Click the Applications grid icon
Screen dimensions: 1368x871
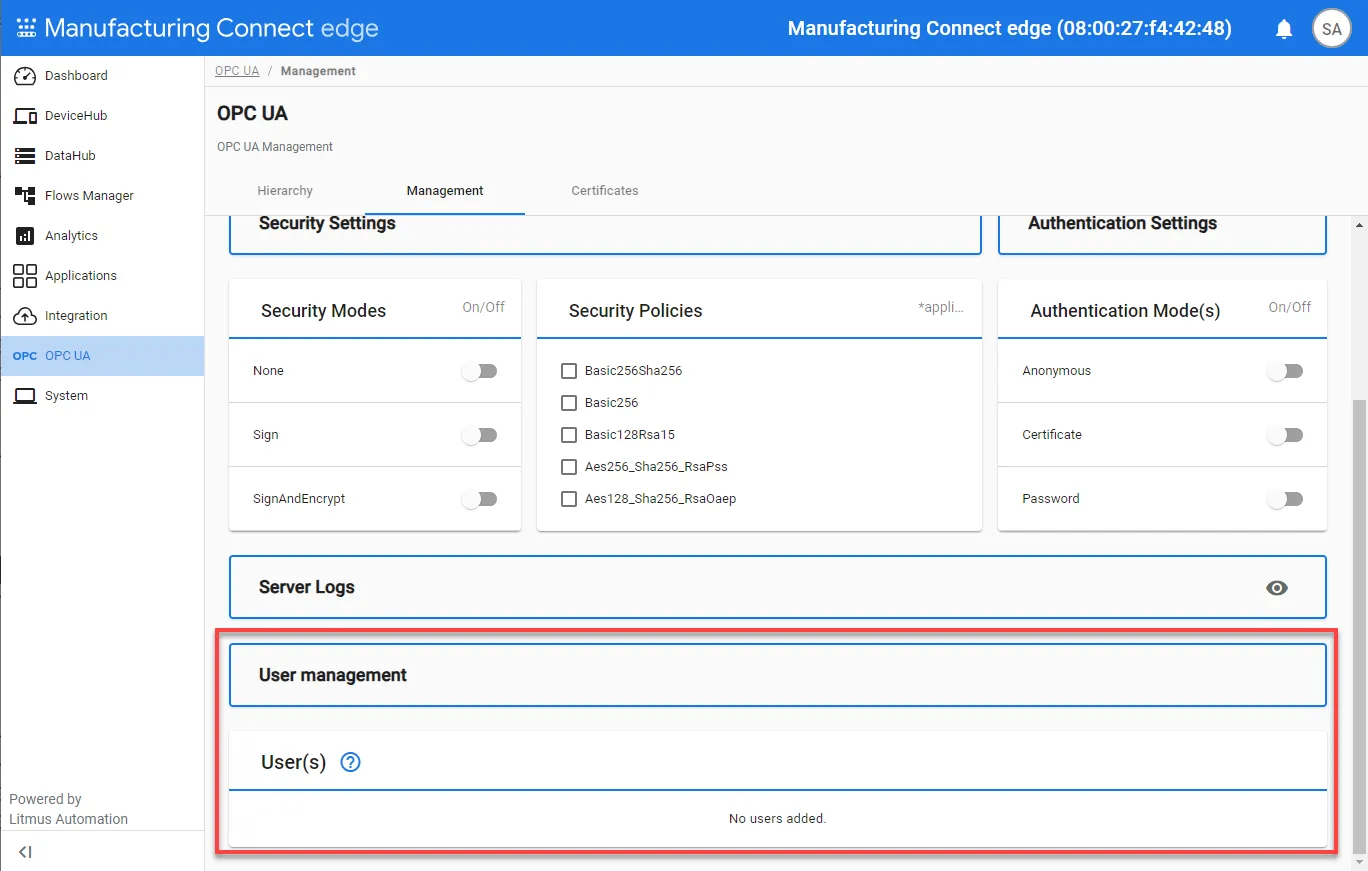pos(25,276)
